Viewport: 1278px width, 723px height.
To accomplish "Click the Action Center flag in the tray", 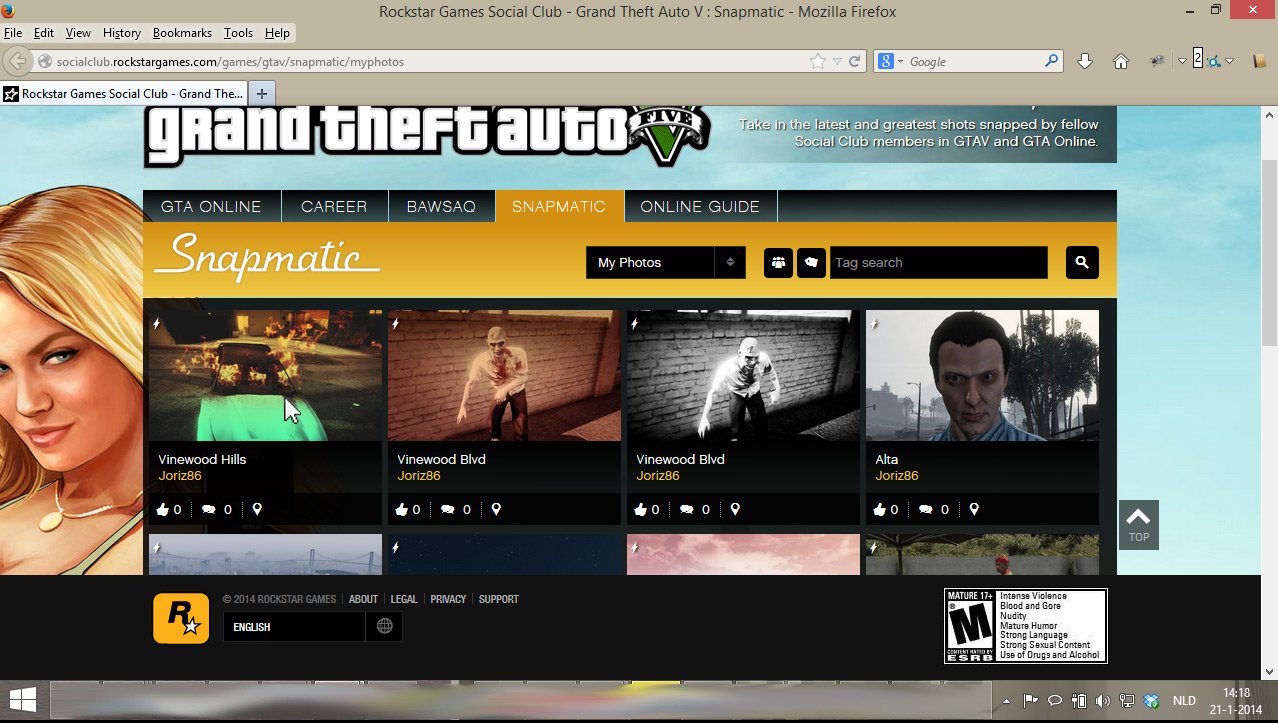I will pos(1030,701).
